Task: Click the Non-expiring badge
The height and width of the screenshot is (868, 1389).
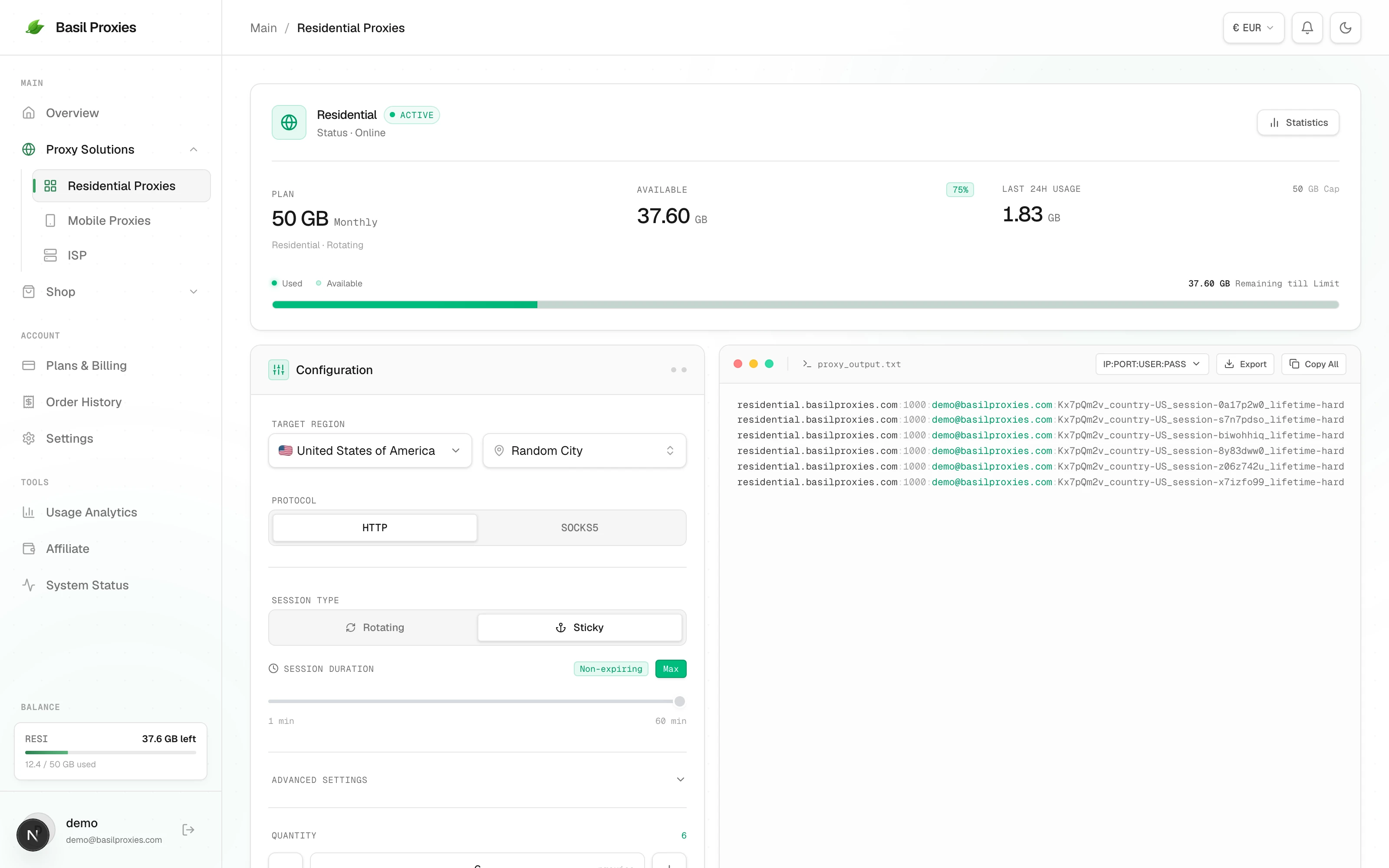Action: point(611,669)
